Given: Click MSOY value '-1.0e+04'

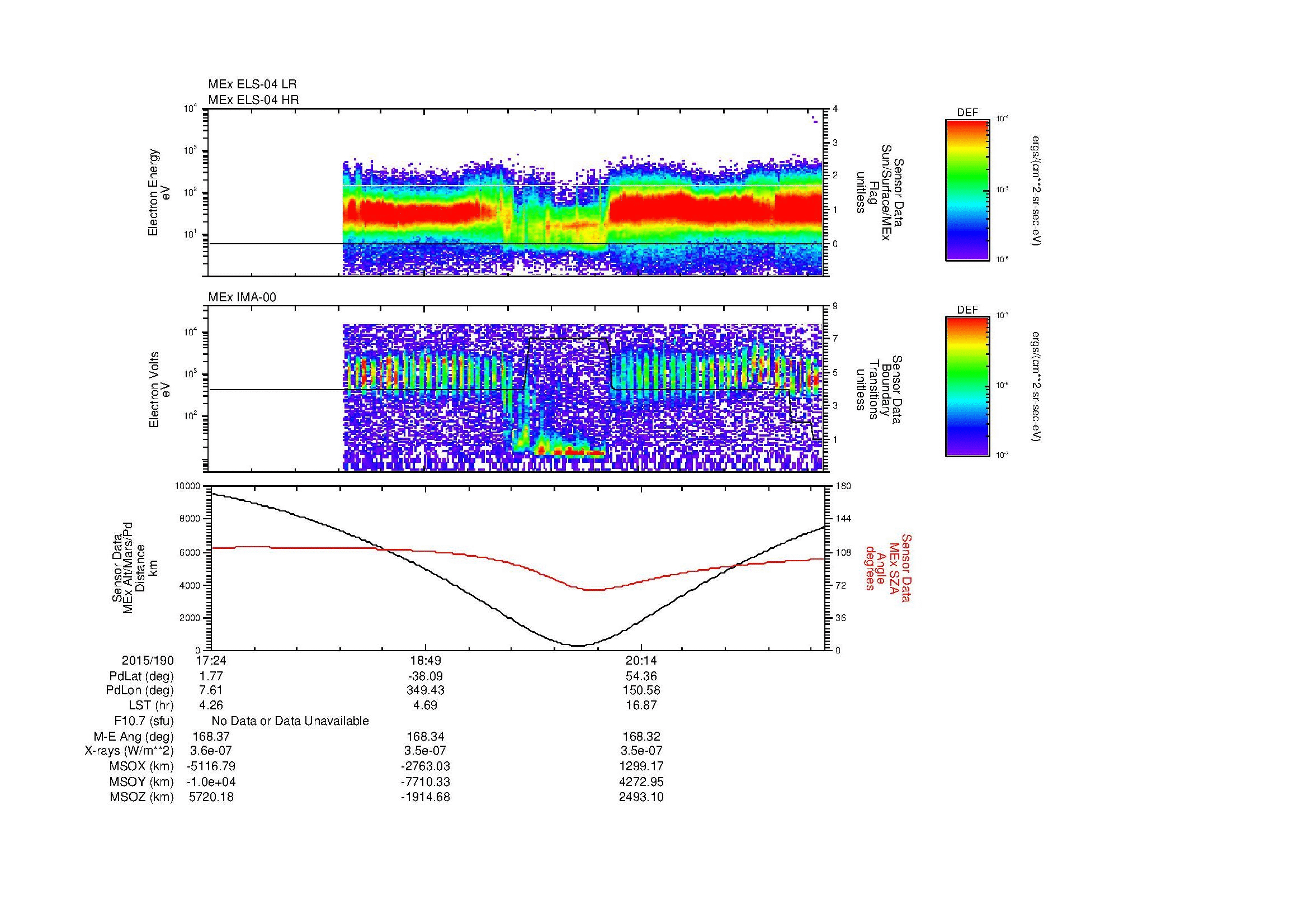Looking at the screenshot, I should click(211, 781).
